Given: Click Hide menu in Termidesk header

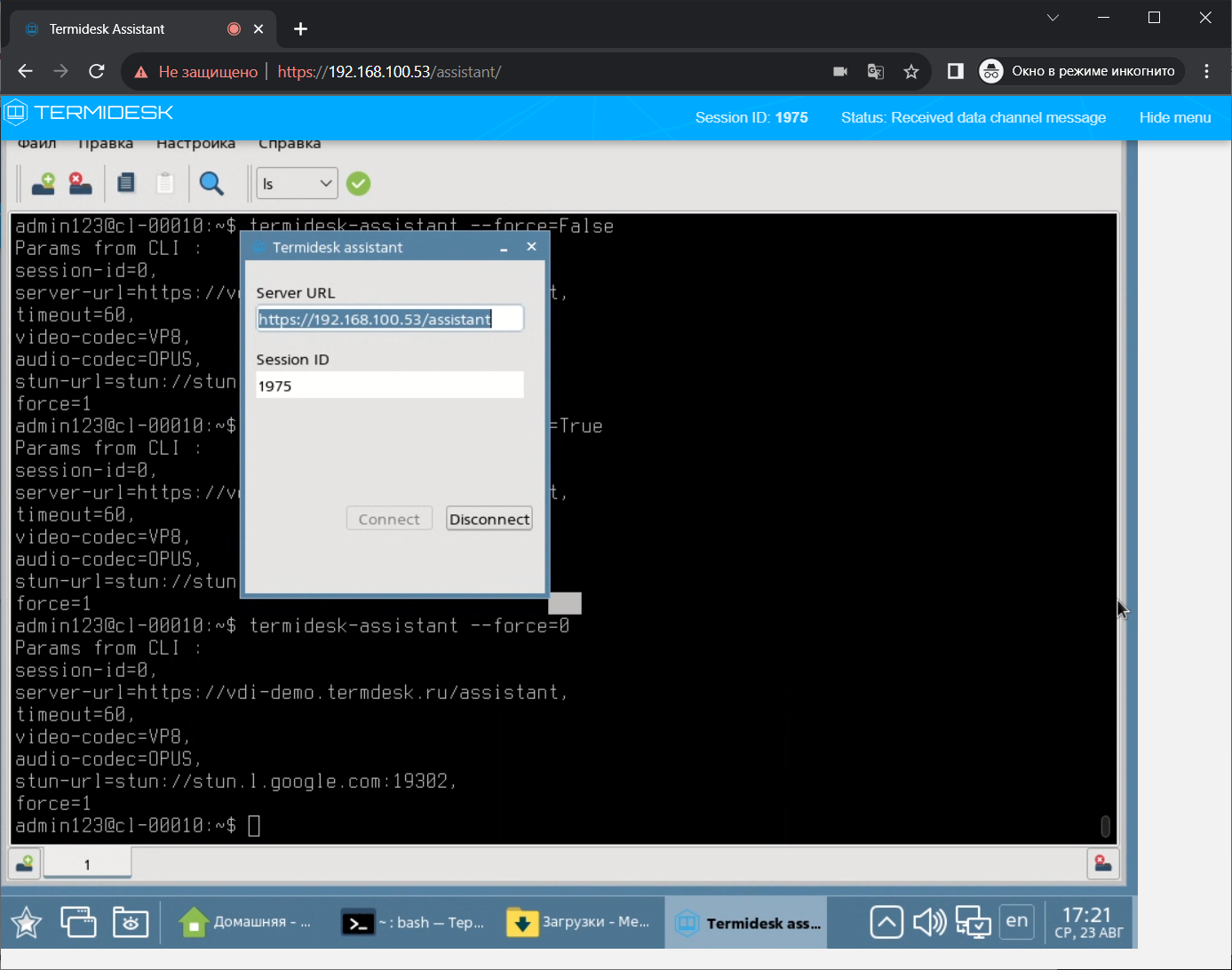Looking at the screenshot, I should click(1174, 117).
